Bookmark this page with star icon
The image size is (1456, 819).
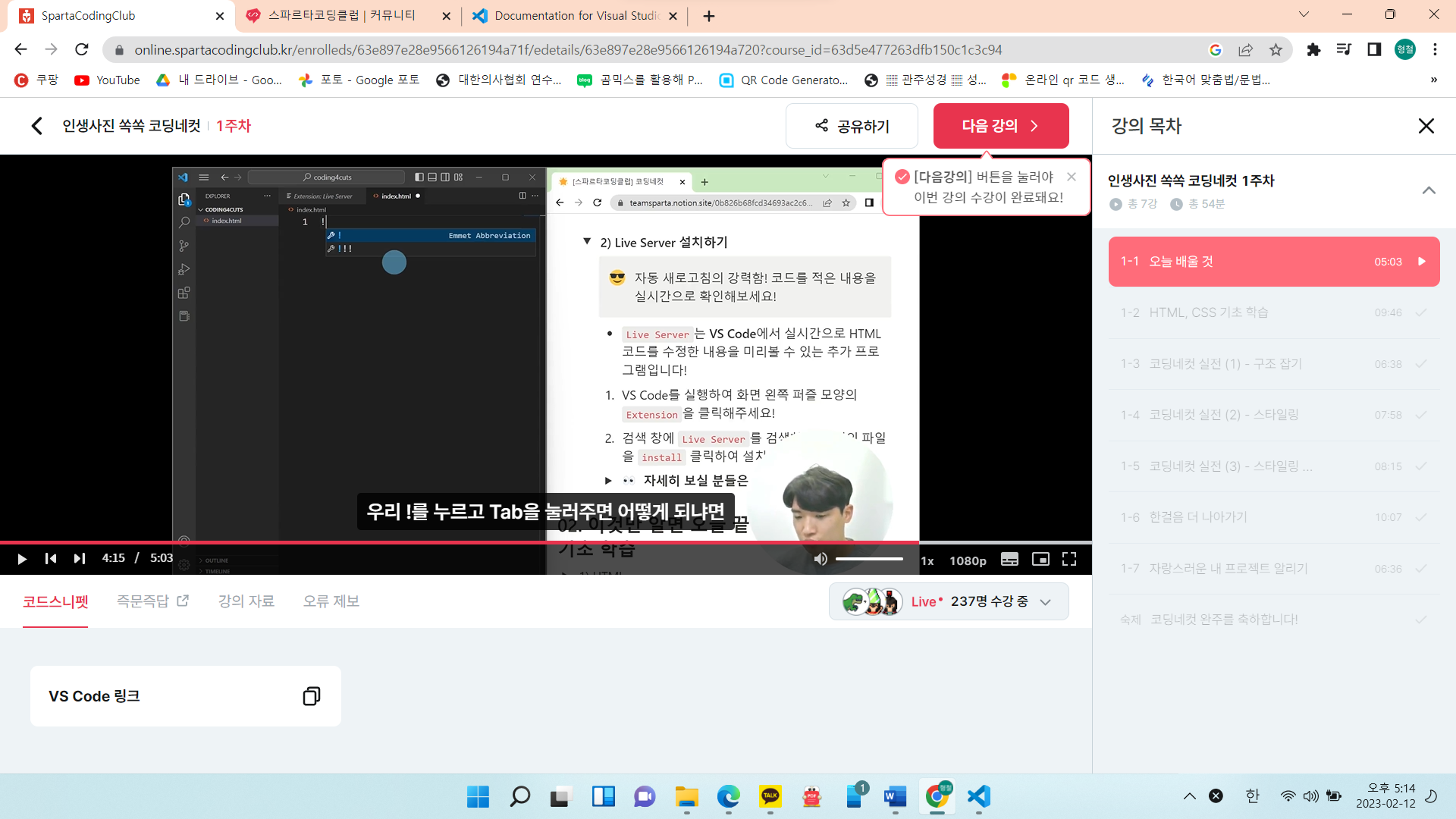tap(1276, 49)
